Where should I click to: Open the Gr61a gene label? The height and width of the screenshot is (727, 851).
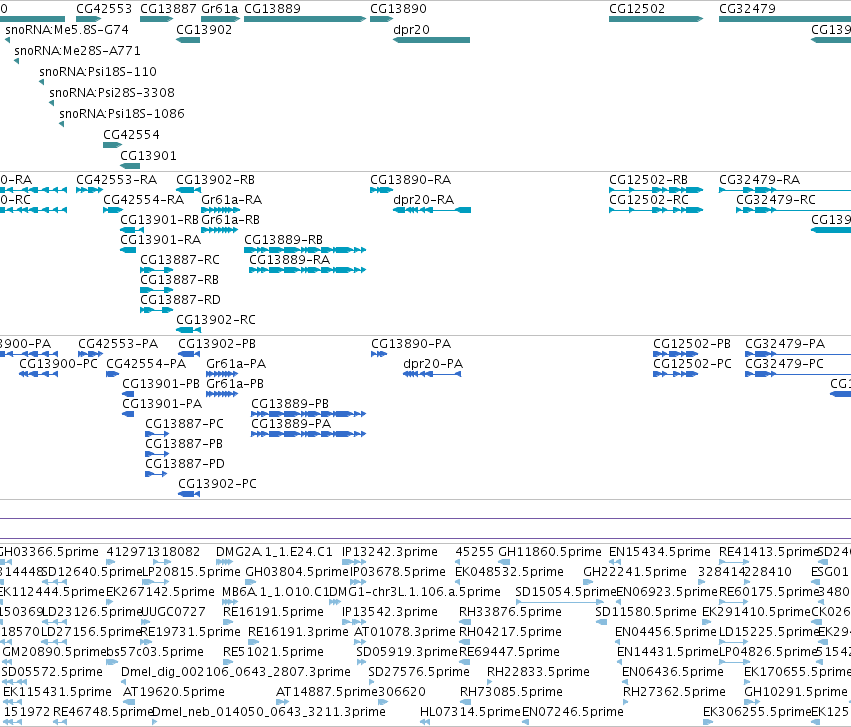(220, 9)
